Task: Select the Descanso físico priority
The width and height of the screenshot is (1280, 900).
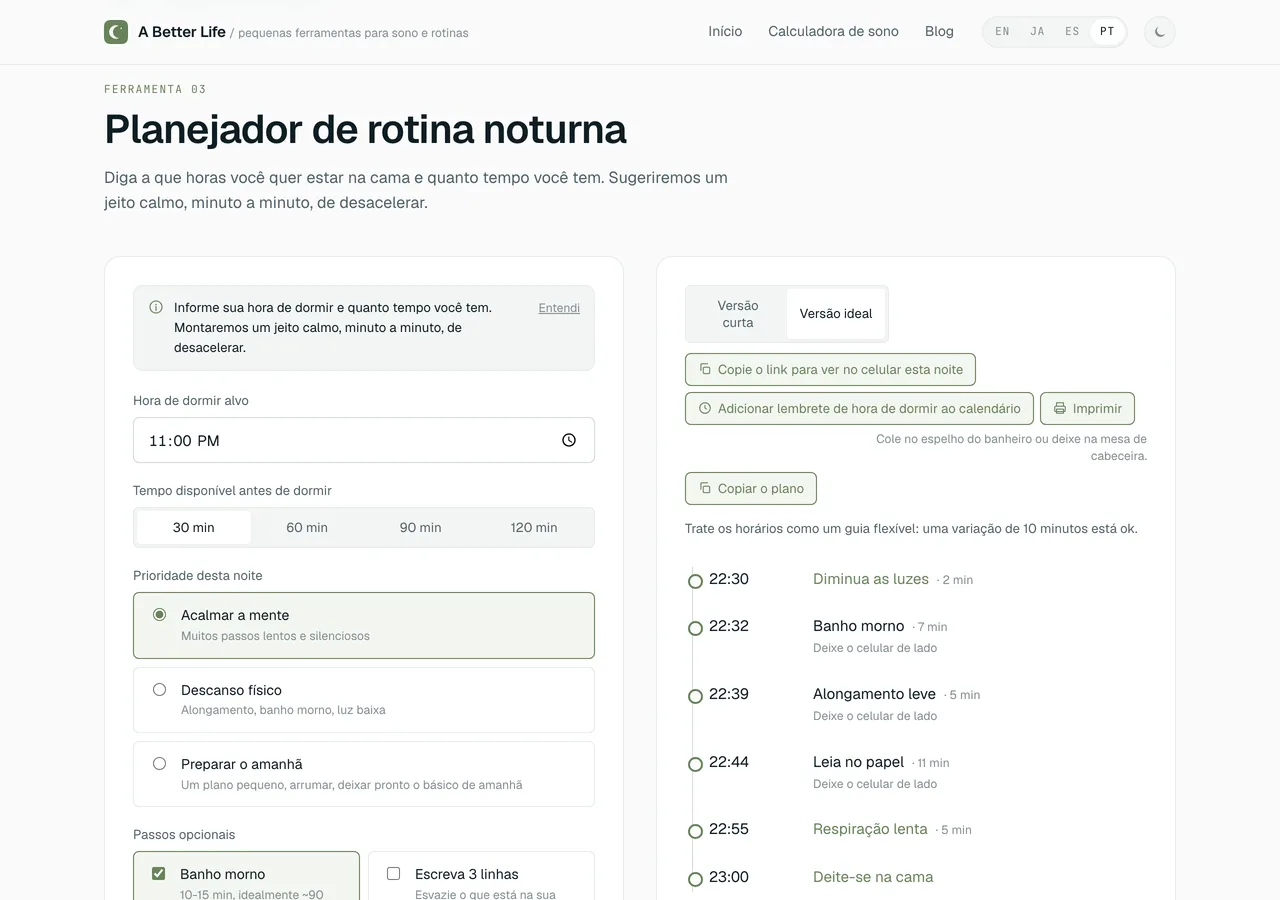Action: pos(364,700)
